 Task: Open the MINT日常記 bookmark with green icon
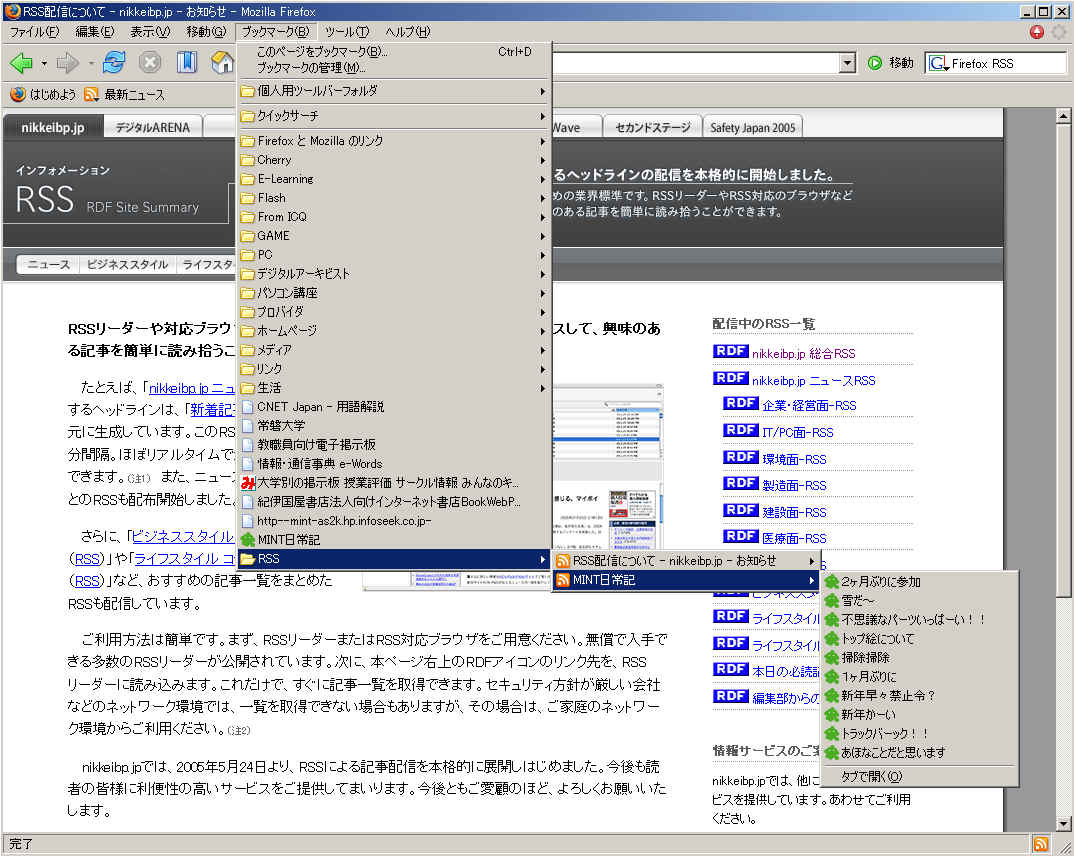[x=394, y=540]
